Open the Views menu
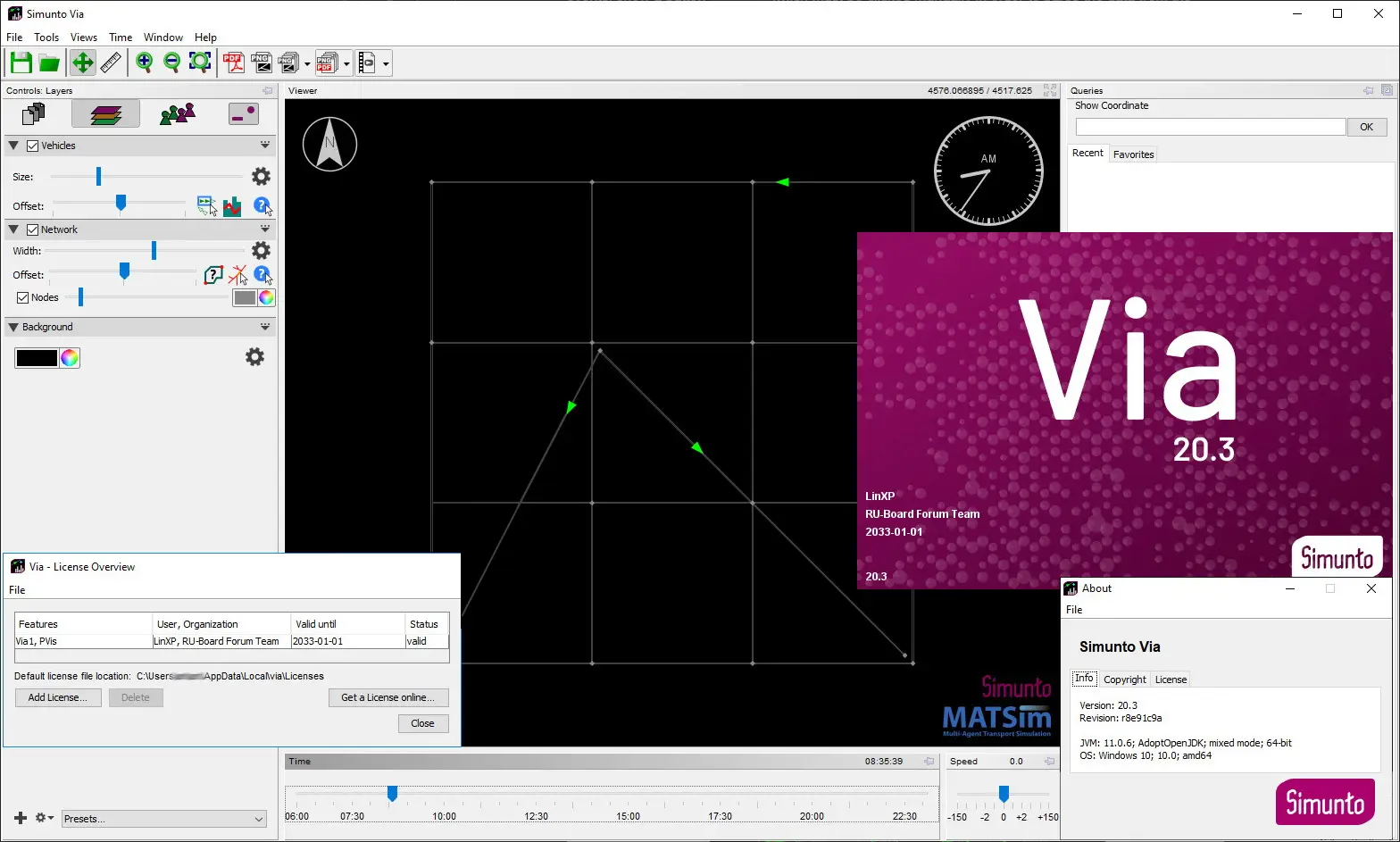 [x=84, y=38]
